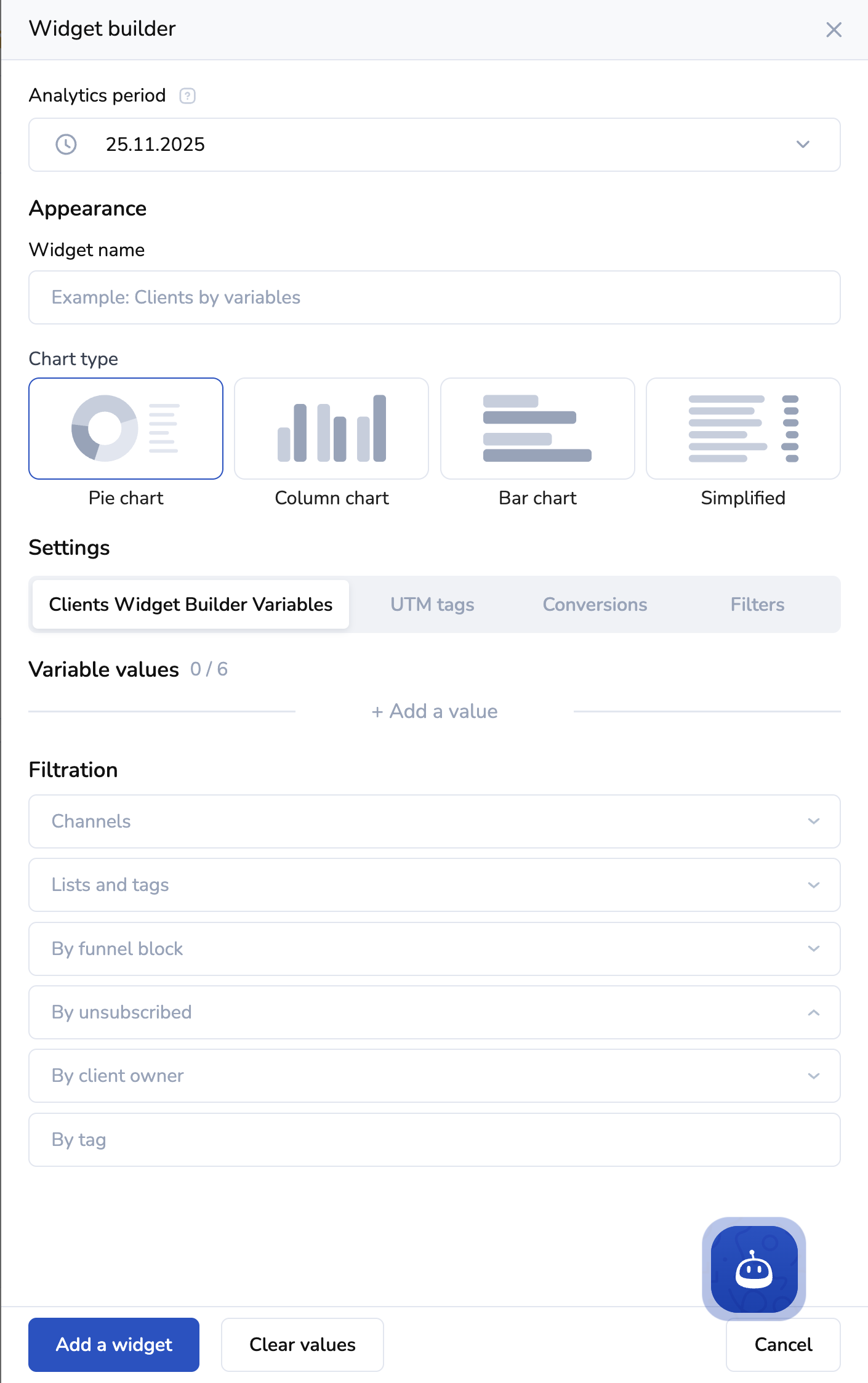
Task: Pick the Bar chart icon
Action: pyautogui.click(x=537, y=429)
